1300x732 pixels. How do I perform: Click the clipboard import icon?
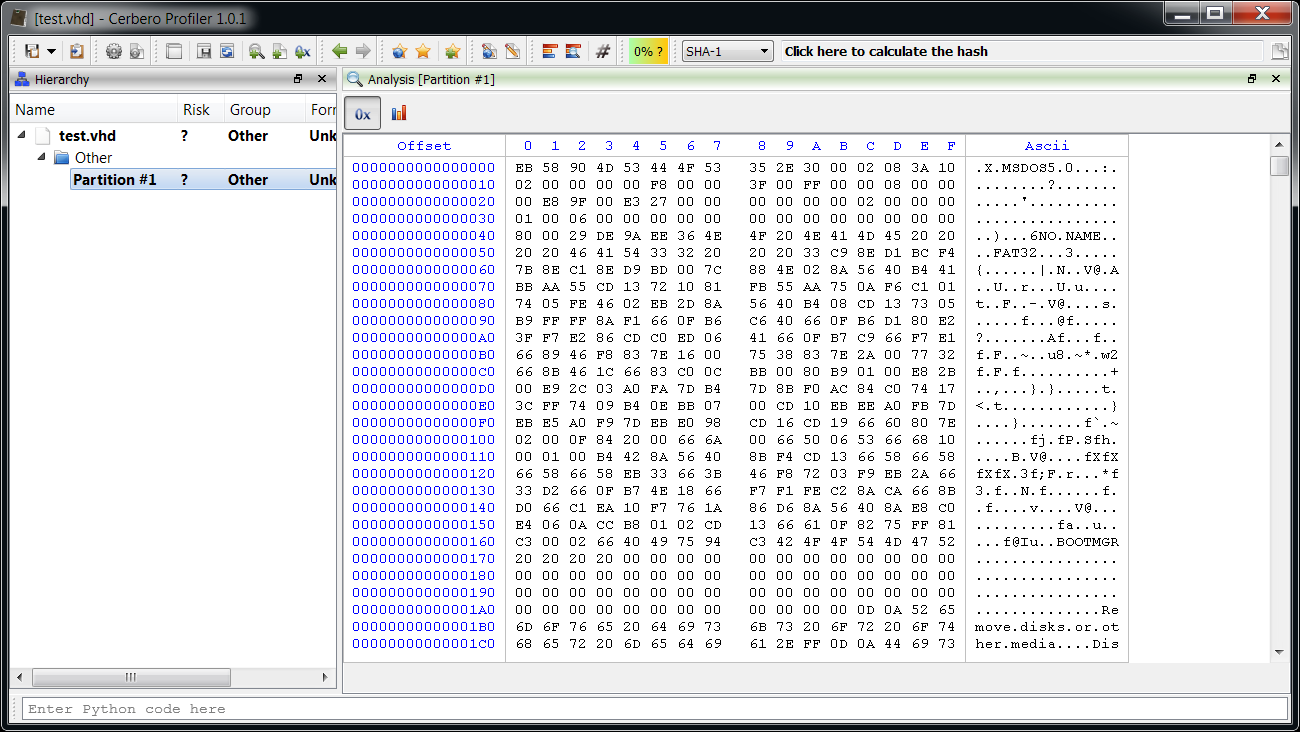click(76, 51)
